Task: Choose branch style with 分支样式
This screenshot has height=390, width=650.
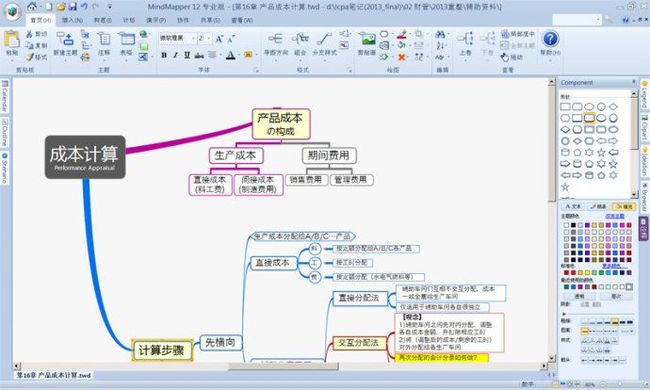Action: pyautogui.click(x=325, y=44)
